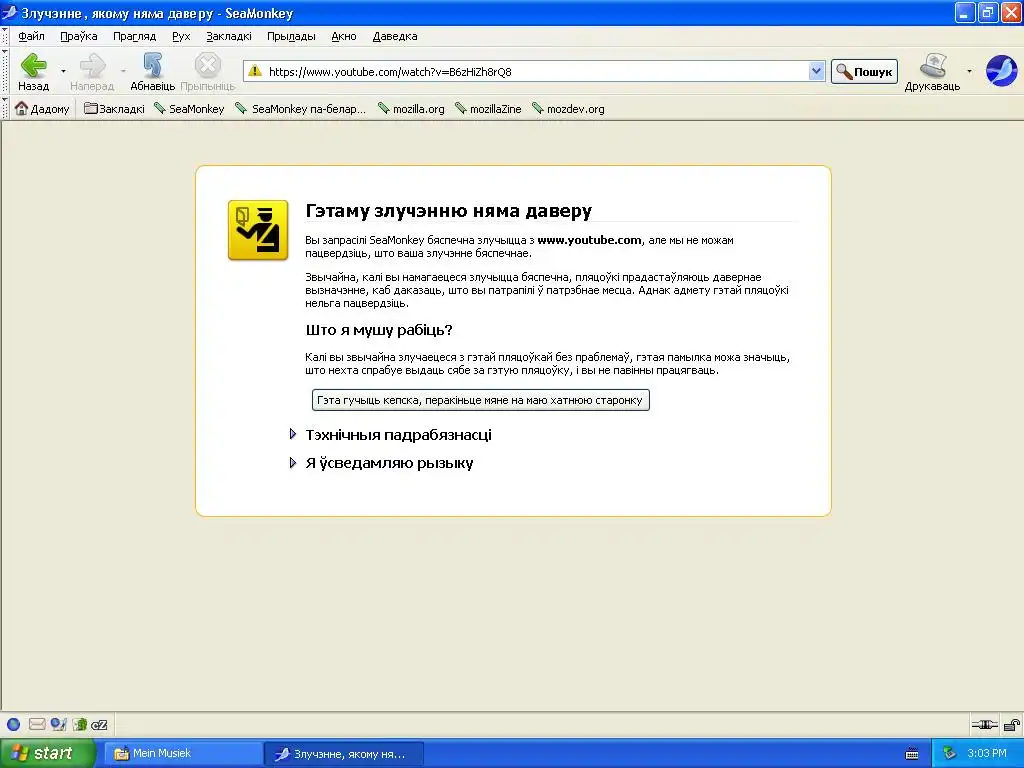
Task: Open the mozdev.org bookmark
Action: 568,109
